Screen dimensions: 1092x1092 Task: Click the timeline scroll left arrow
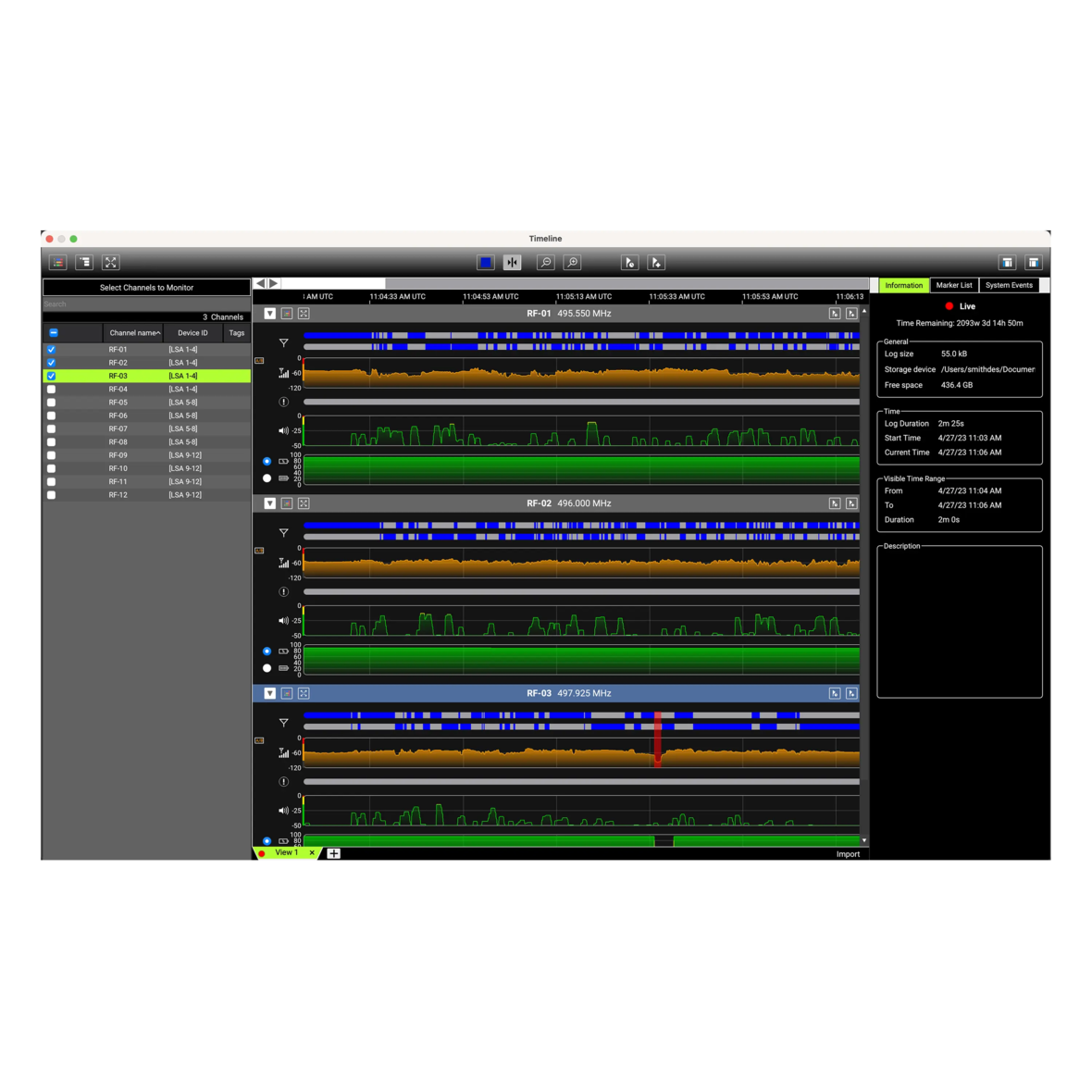[260, 283]
